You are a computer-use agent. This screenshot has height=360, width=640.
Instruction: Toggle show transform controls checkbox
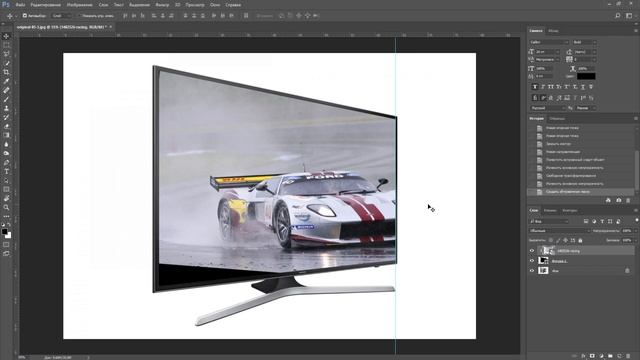[x=80, y=16]
